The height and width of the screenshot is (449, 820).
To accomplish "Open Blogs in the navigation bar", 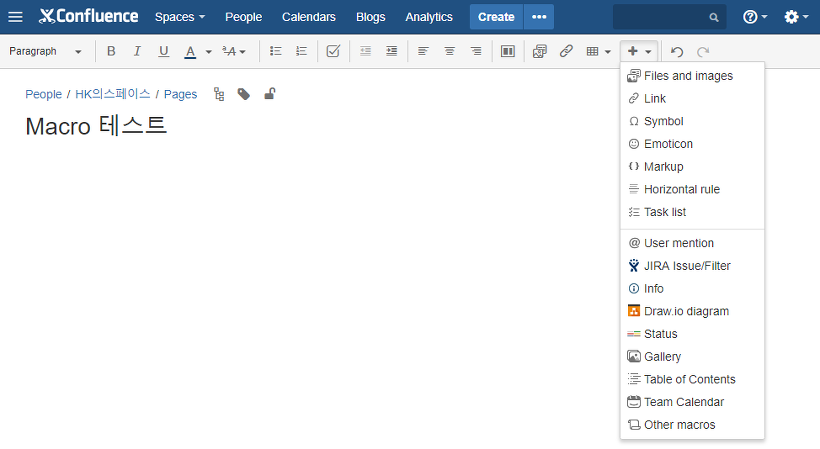I will (x=370, y=17).
